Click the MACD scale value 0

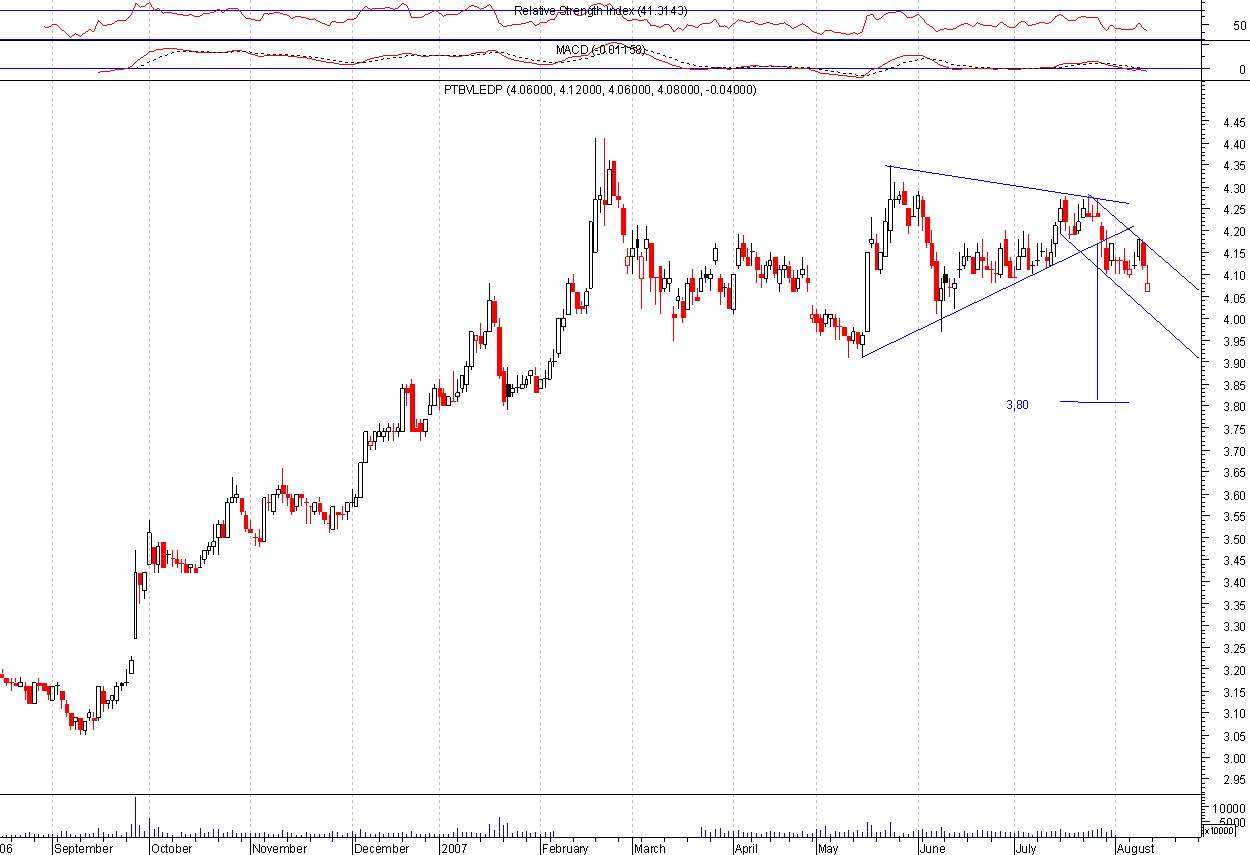click(1242, 70)
